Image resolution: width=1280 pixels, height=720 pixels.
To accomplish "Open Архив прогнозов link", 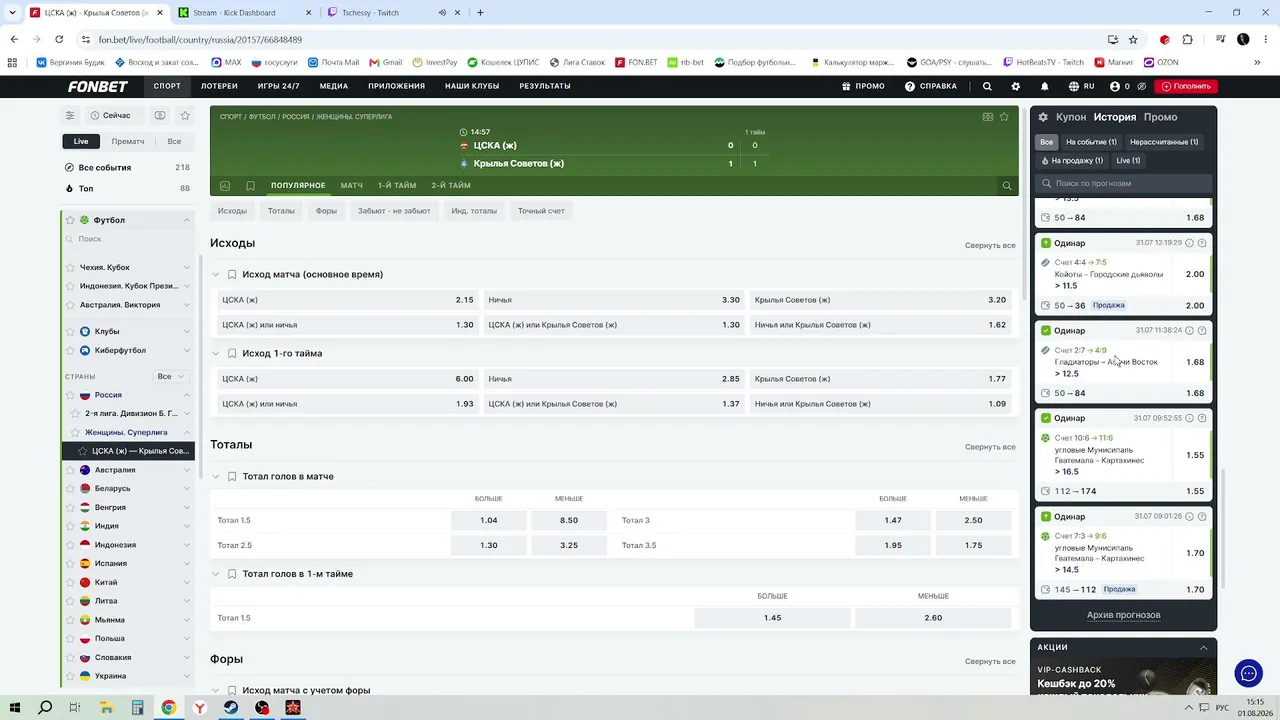I will click(x=1124, y=615).
